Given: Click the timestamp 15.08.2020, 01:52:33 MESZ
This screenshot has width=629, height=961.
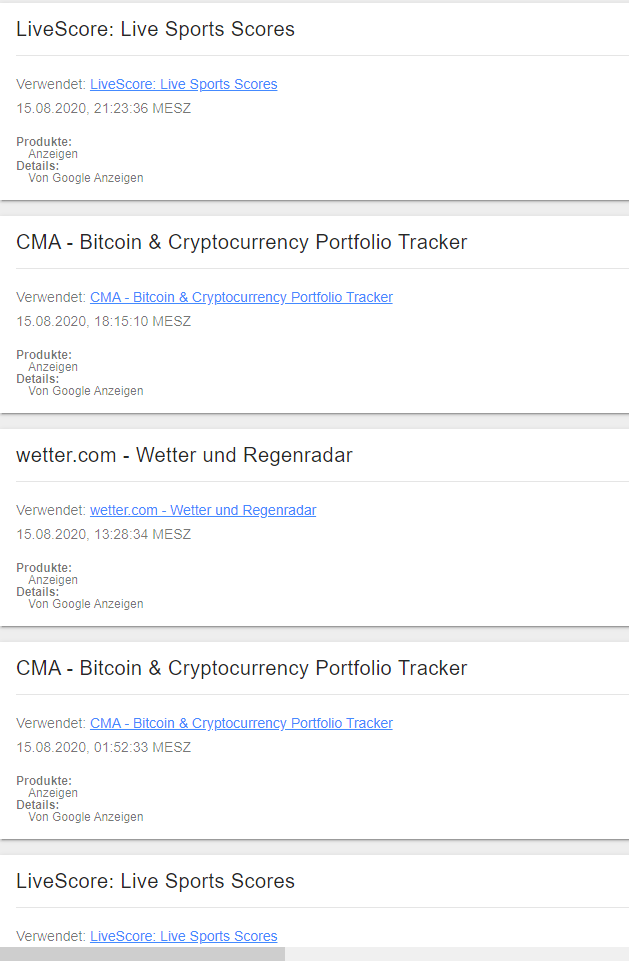Looking at the screenshot, I should pos(103,747).
